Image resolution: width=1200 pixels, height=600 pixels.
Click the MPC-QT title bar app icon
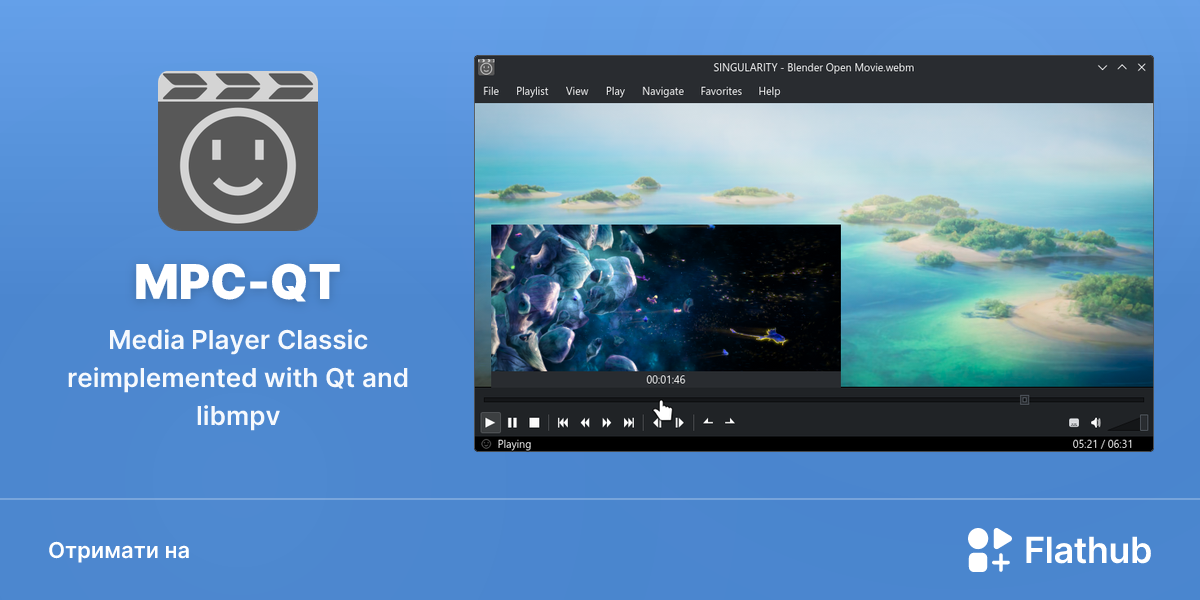click(x=486, y=67)
